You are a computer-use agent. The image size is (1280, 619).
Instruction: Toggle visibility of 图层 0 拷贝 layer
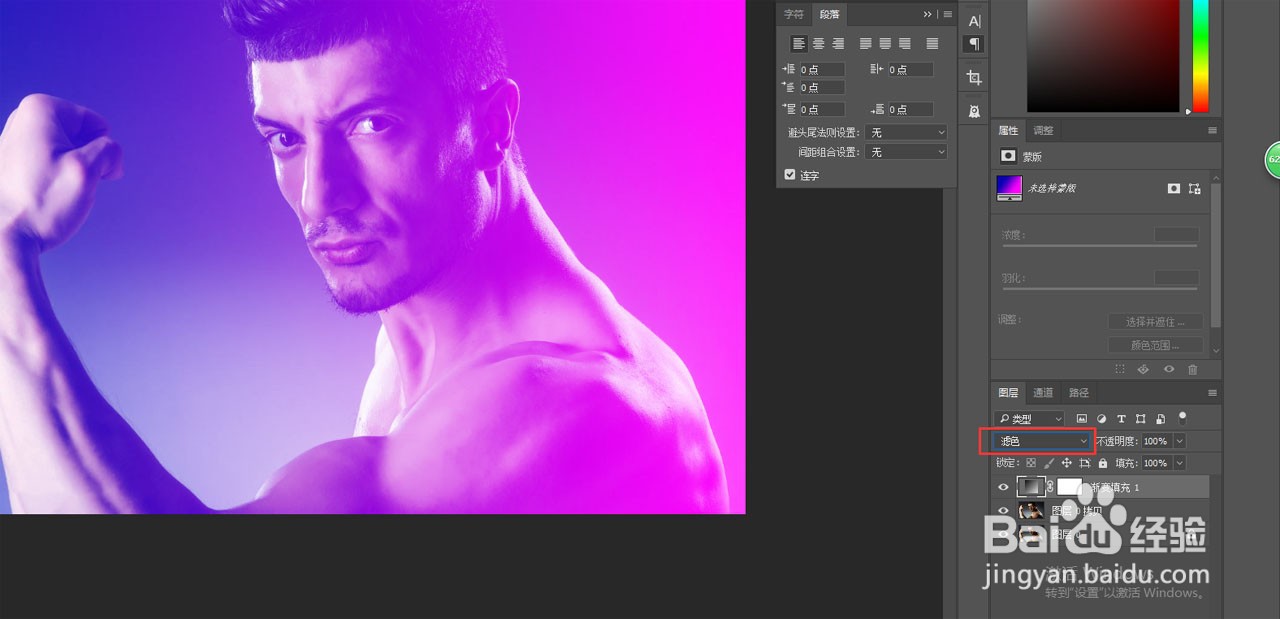pos(1004,511)
